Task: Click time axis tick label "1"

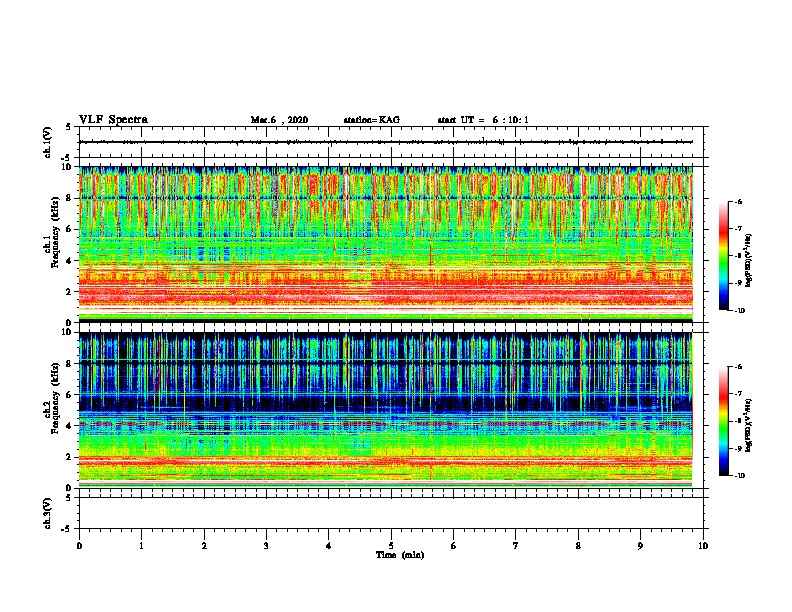Action: pos(141,546)
